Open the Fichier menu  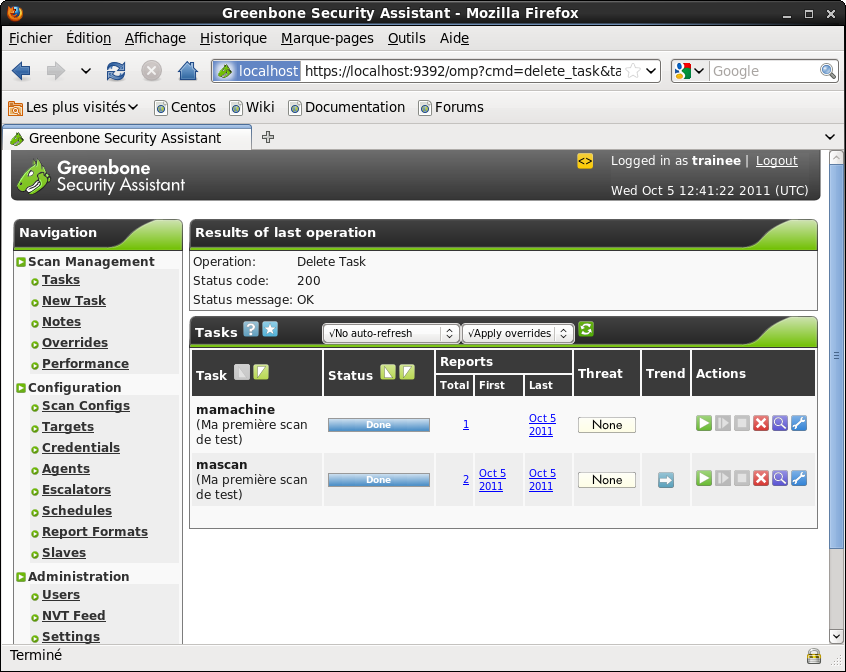(x=31, y=38)
